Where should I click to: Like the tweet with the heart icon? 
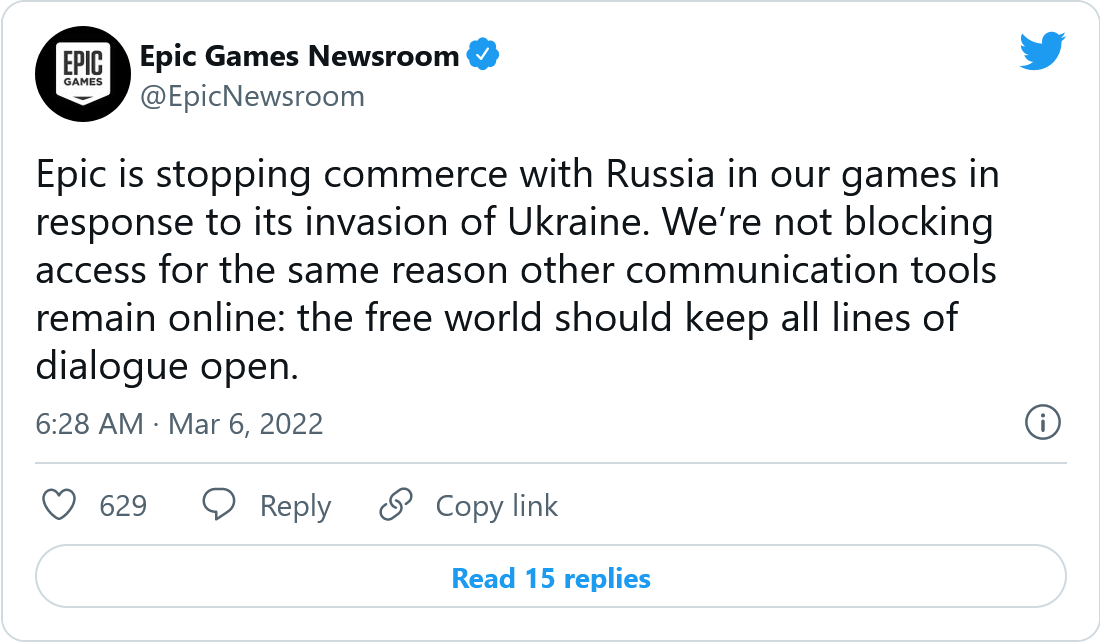60,505
